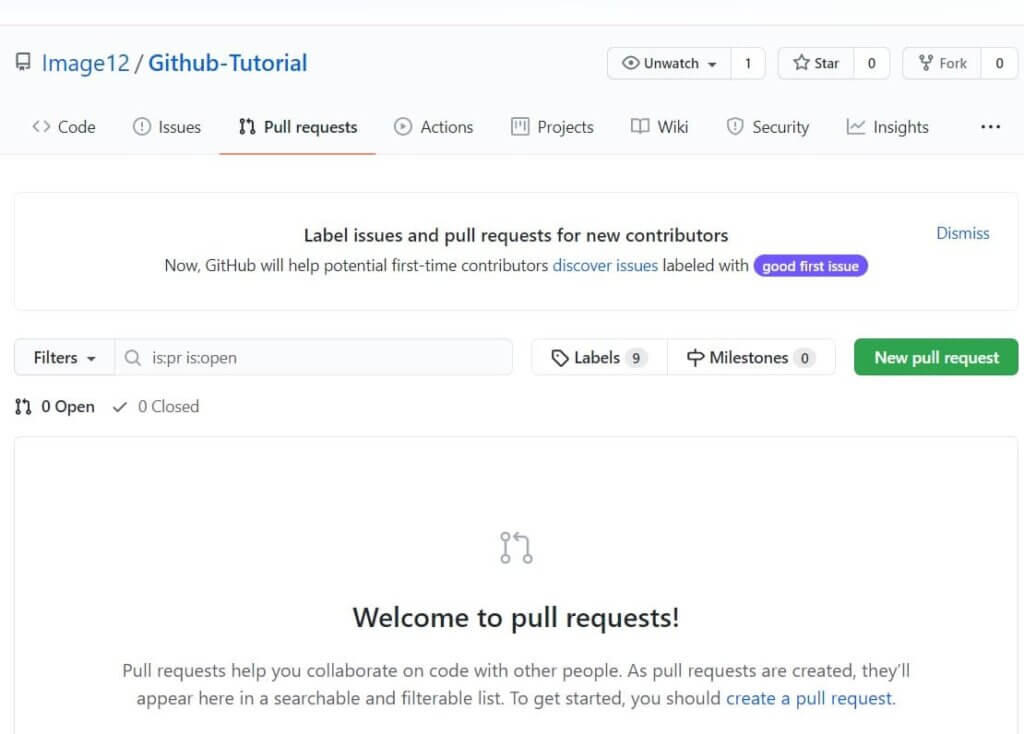The image size is (1024, 734).
Task: Fork the Github-Tutorial repository
Action: pos(942,63)
